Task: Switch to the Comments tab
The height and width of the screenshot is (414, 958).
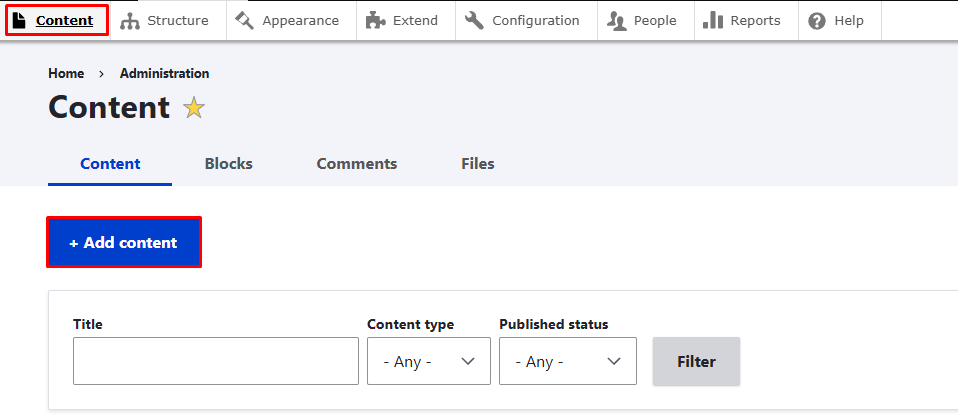Action: point(357,164)
